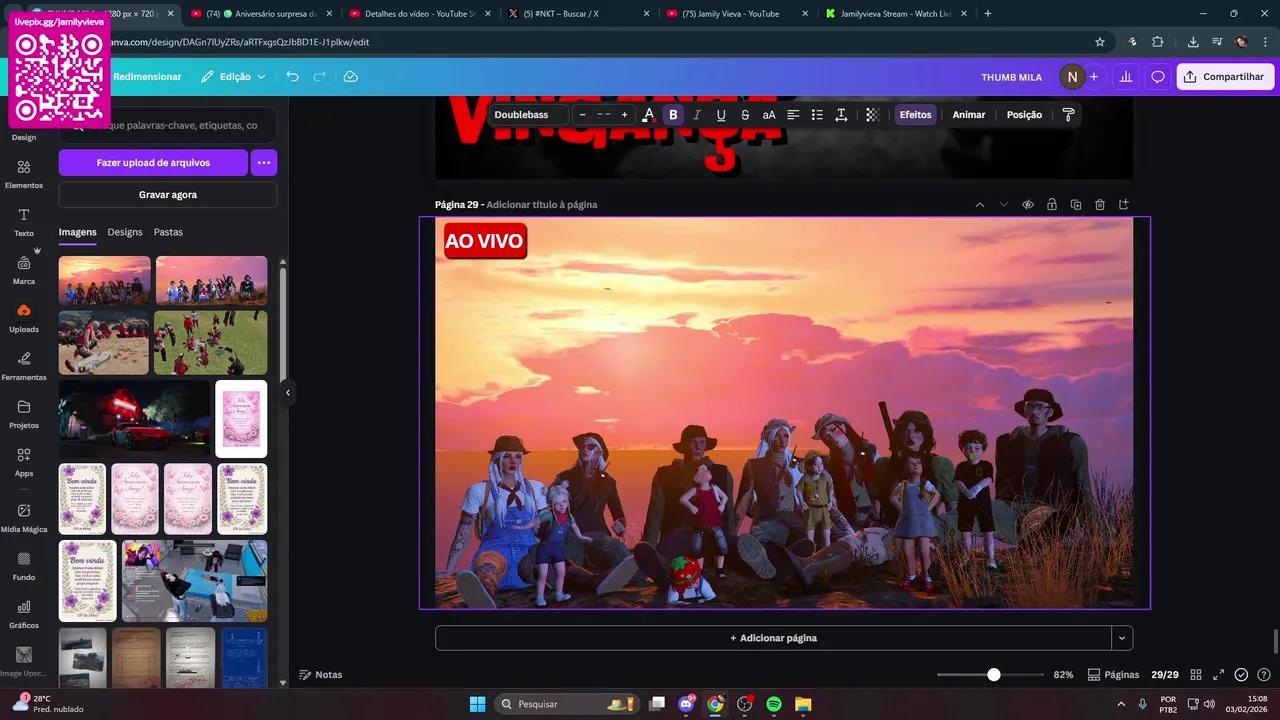Show hidden system tray icons
Screen dimensions: 1280x720
(x=1120, y=704)
